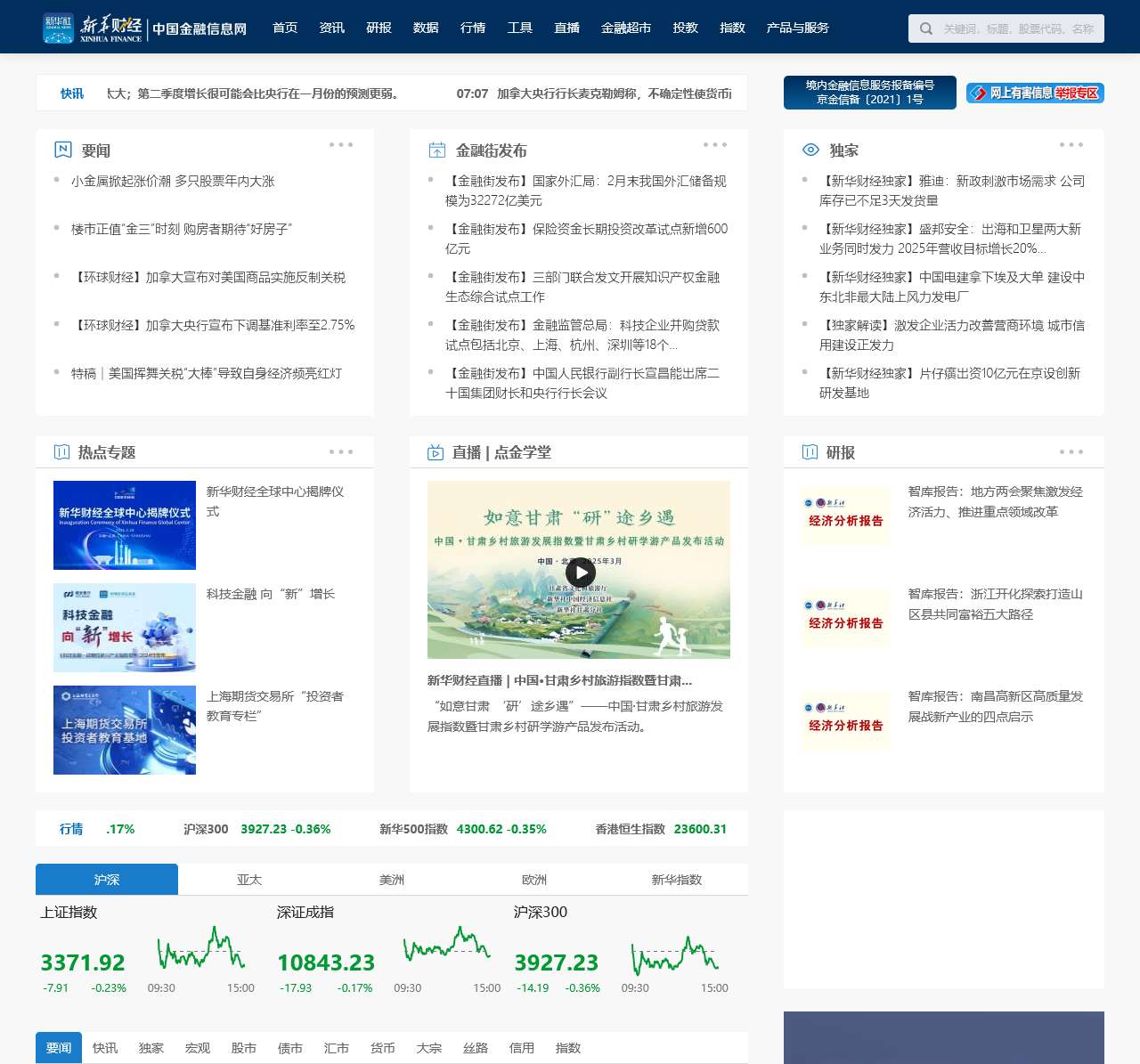Open the 金融超市 menu item
The image size is (1140, 1064).
coord(626,28)
